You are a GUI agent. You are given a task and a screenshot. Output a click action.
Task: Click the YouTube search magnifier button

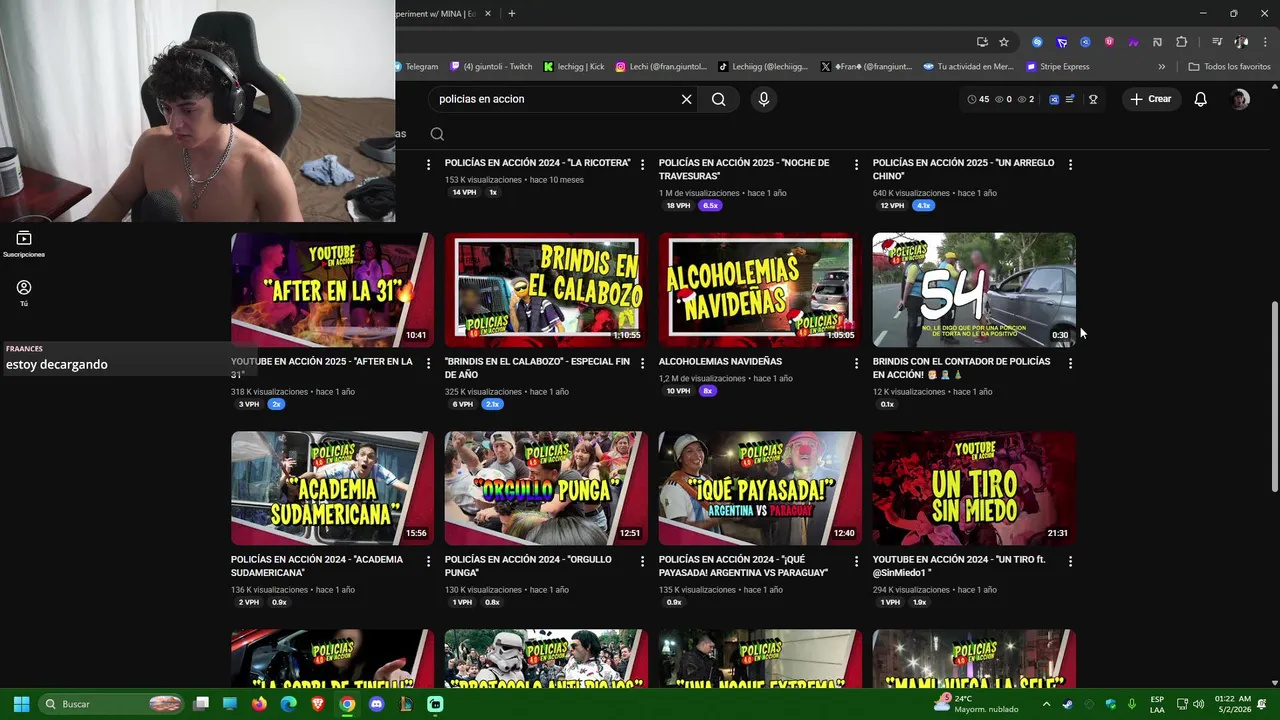718,99
